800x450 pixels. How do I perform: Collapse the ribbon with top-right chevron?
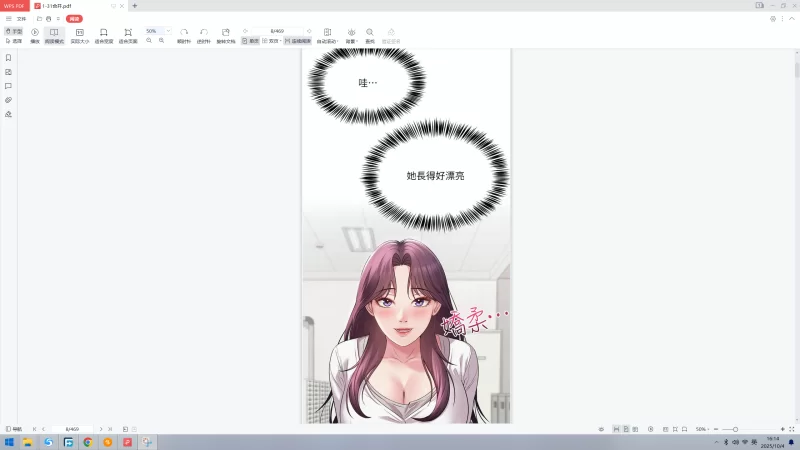point(792,19)
